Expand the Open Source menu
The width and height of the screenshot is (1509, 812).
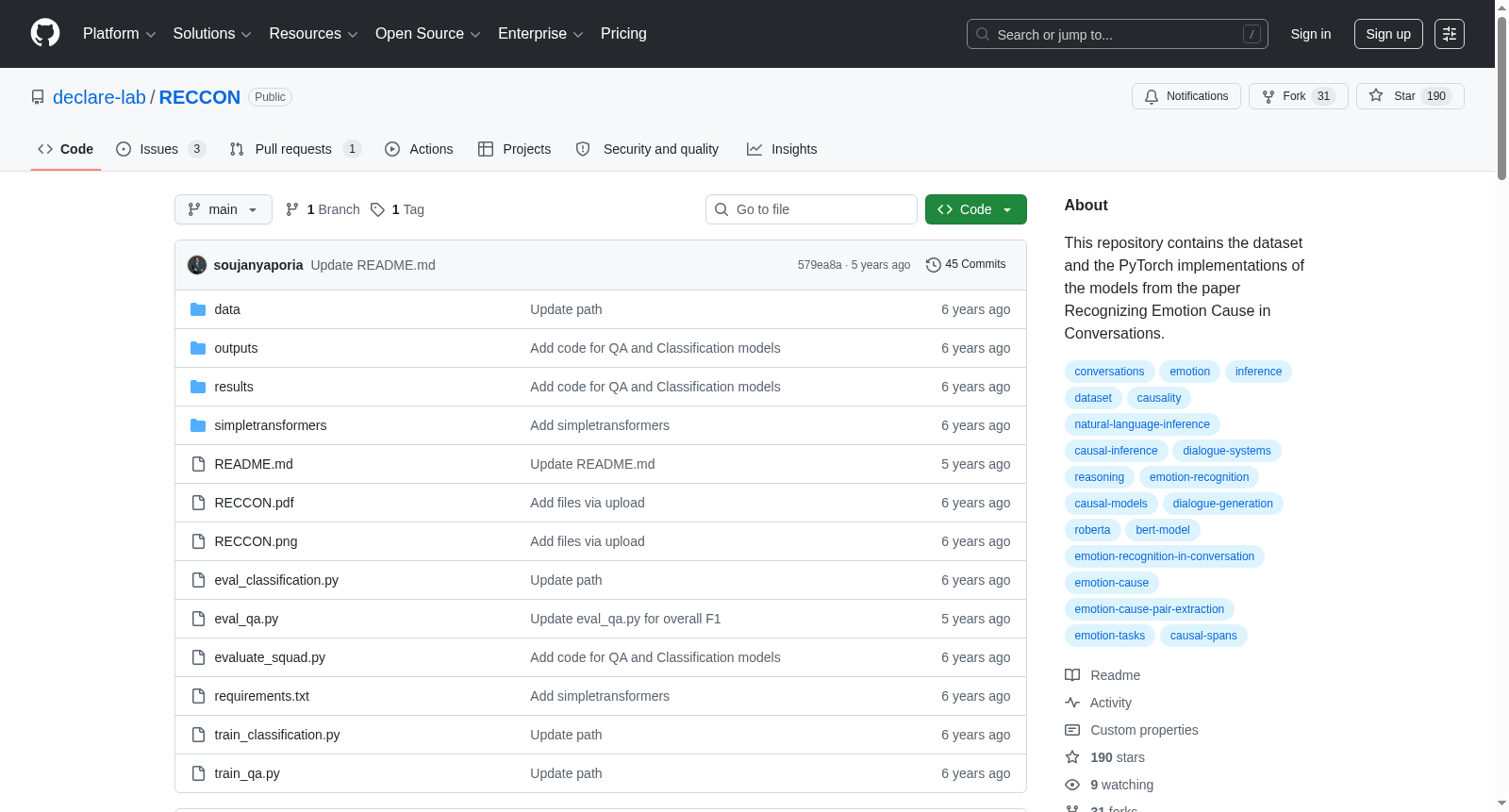(428, 34)
